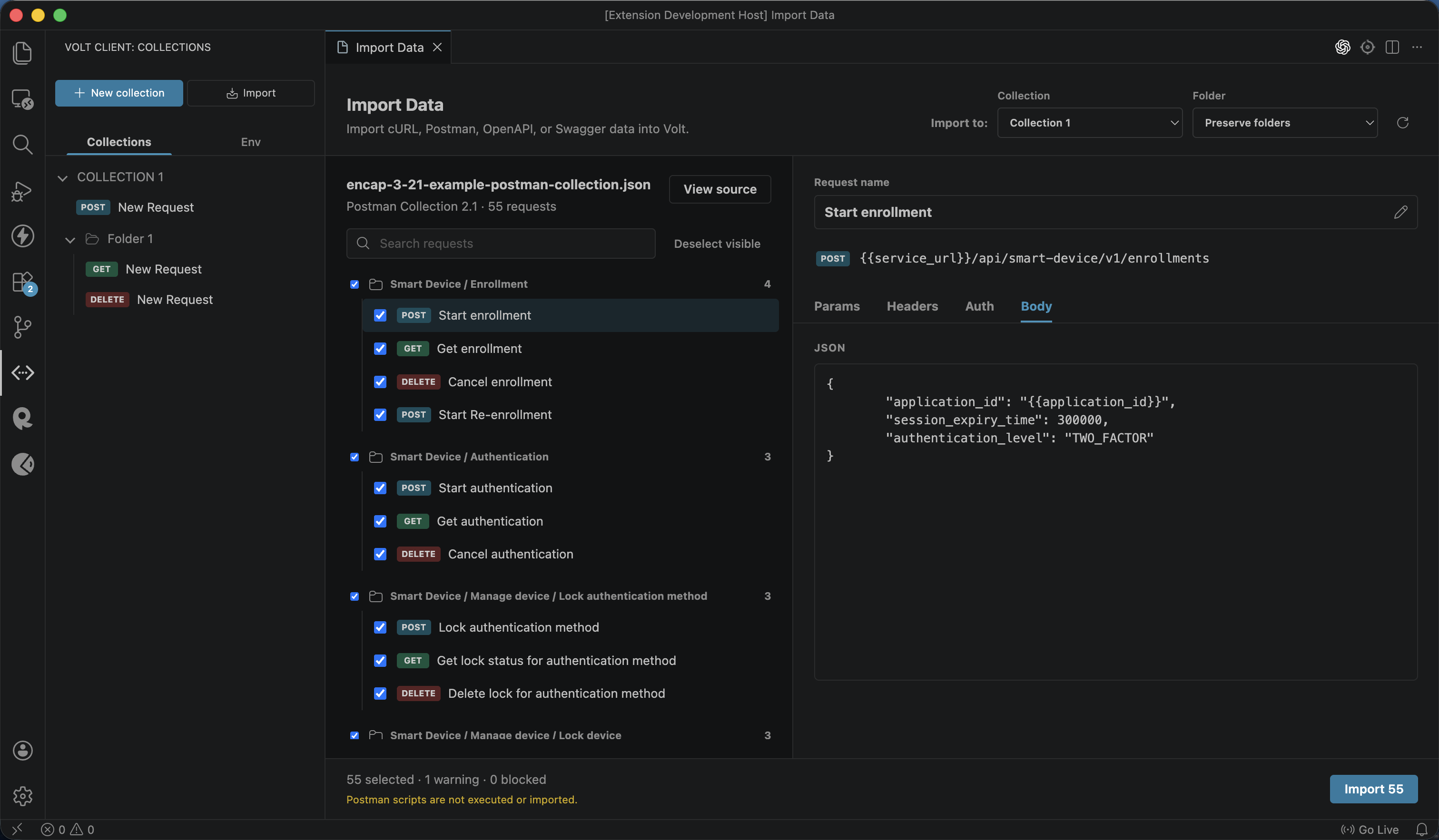Click the Postman scripts warning text
The image size is (1439, 840).
coord(462,800)
